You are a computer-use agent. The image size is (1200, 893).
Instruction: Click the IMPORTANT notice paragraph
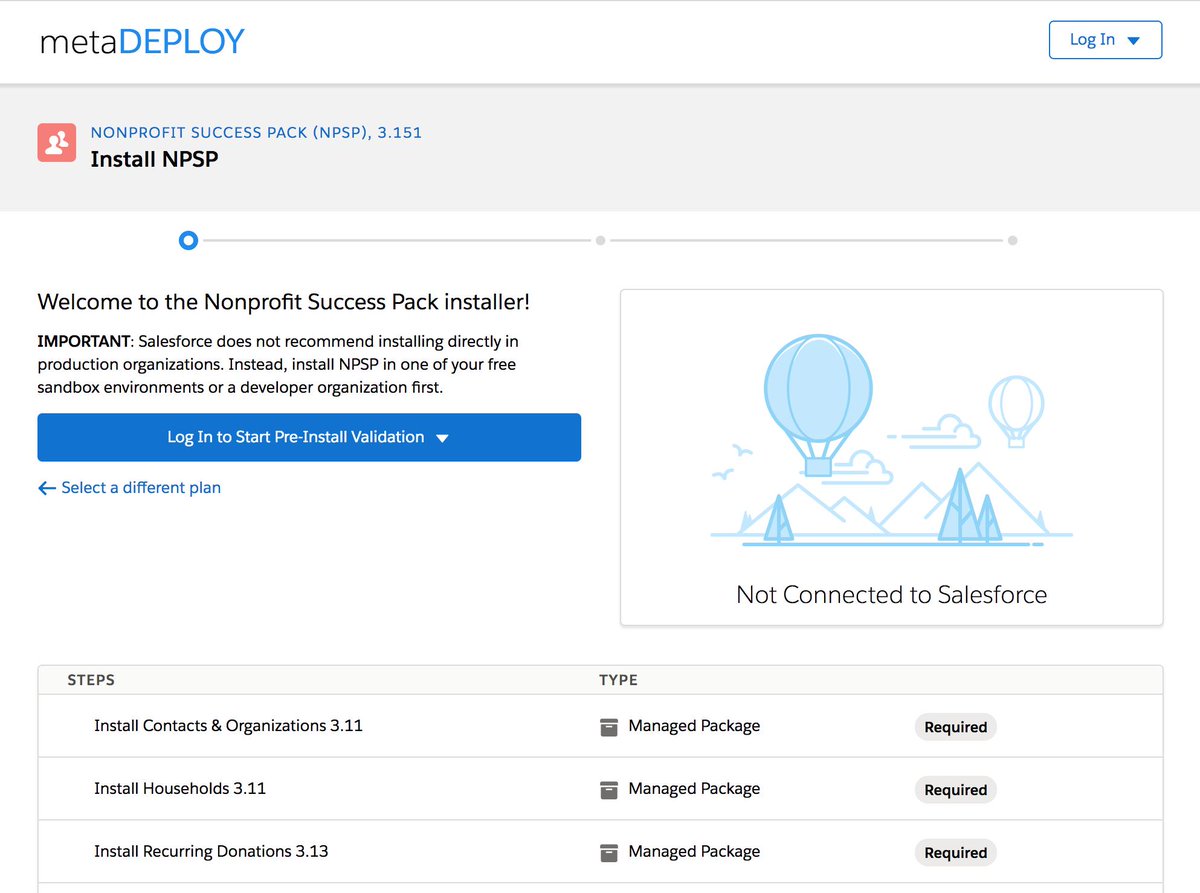point(278,364)
